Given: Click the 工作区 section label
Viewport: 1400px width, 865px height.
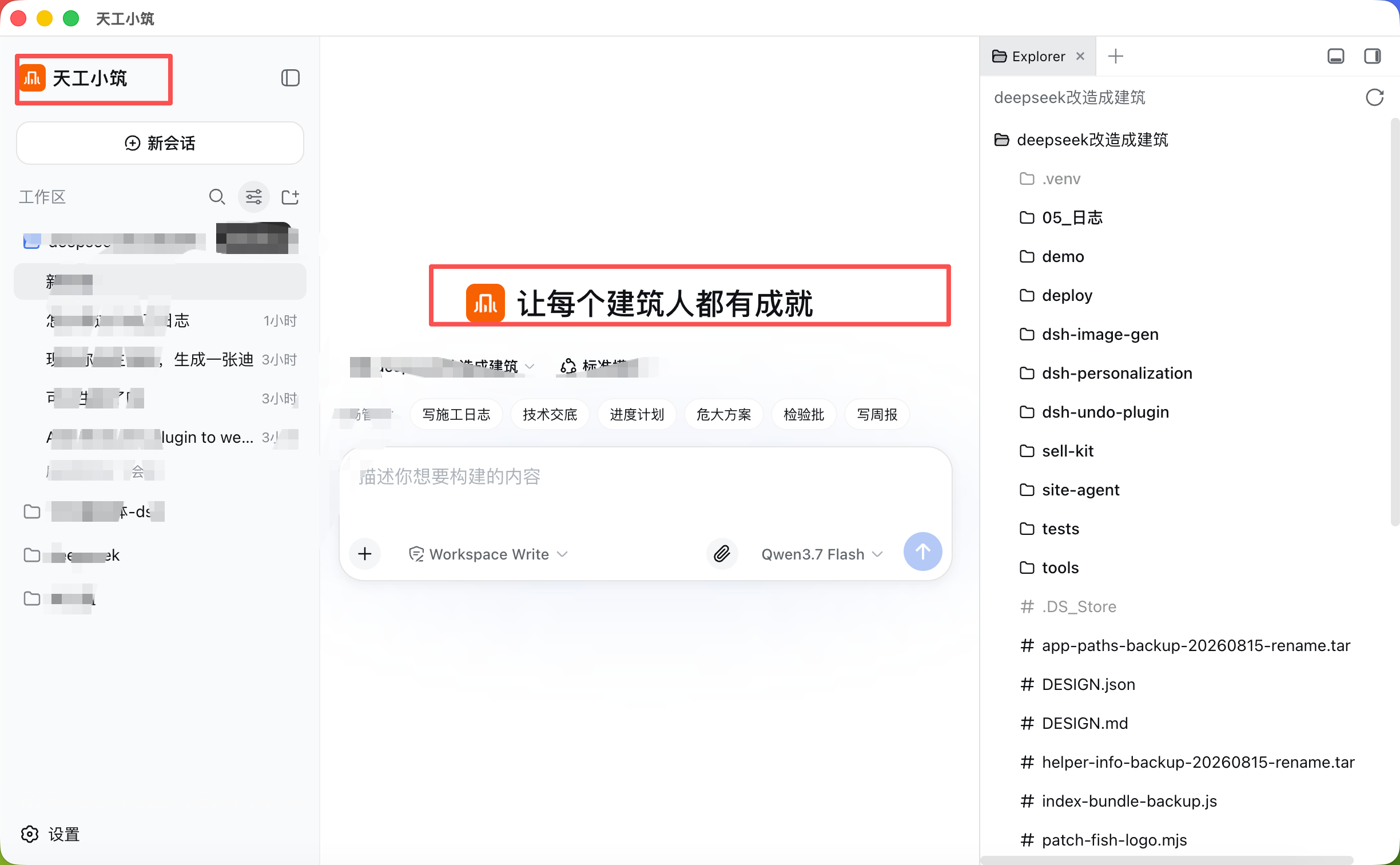Looking at the screenshot, I should (x=42, y=197).
